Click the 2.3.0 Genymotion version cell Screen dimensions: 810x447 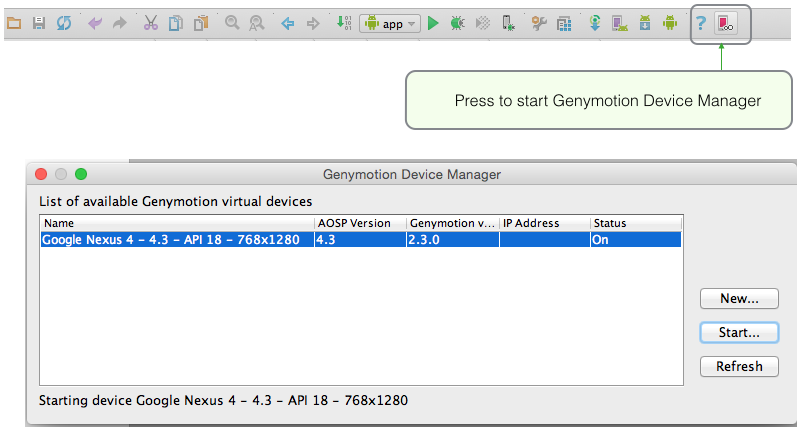[453, 240]
